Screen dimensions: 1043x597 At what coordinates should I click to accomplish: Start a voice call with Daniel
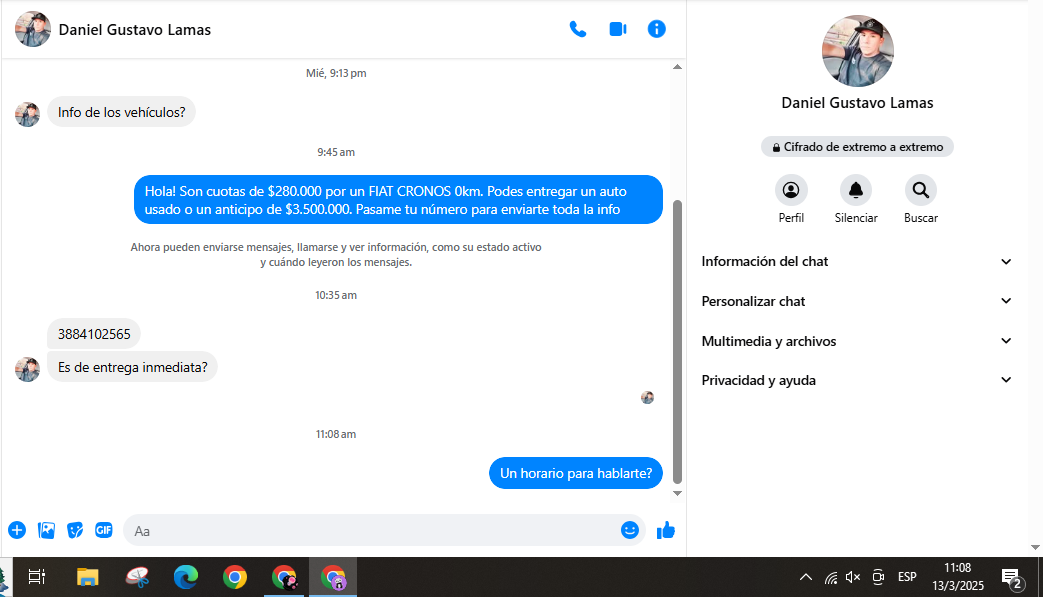coord(577,29)
